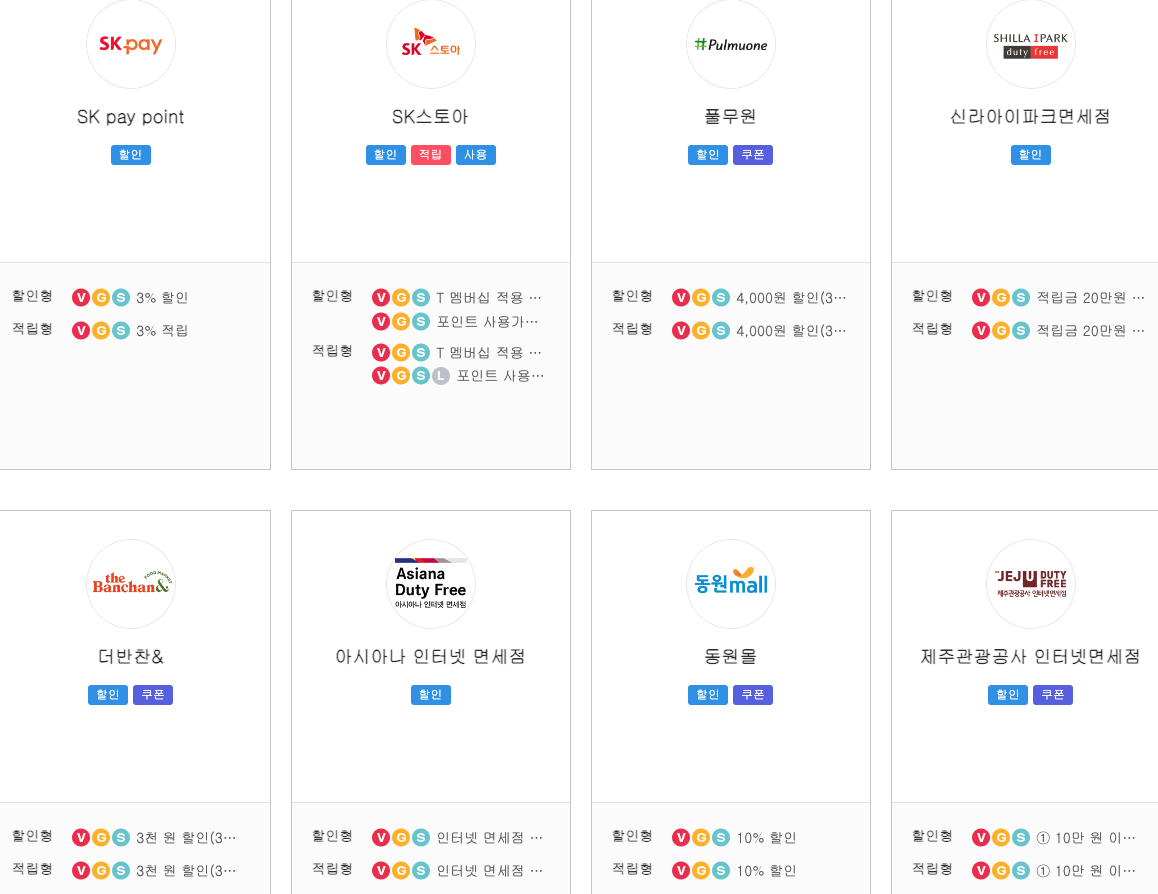Click teal S icon in 풀무원 할인형 row
This screenshot has width=1158, height=894.
(x=722, y=298)
